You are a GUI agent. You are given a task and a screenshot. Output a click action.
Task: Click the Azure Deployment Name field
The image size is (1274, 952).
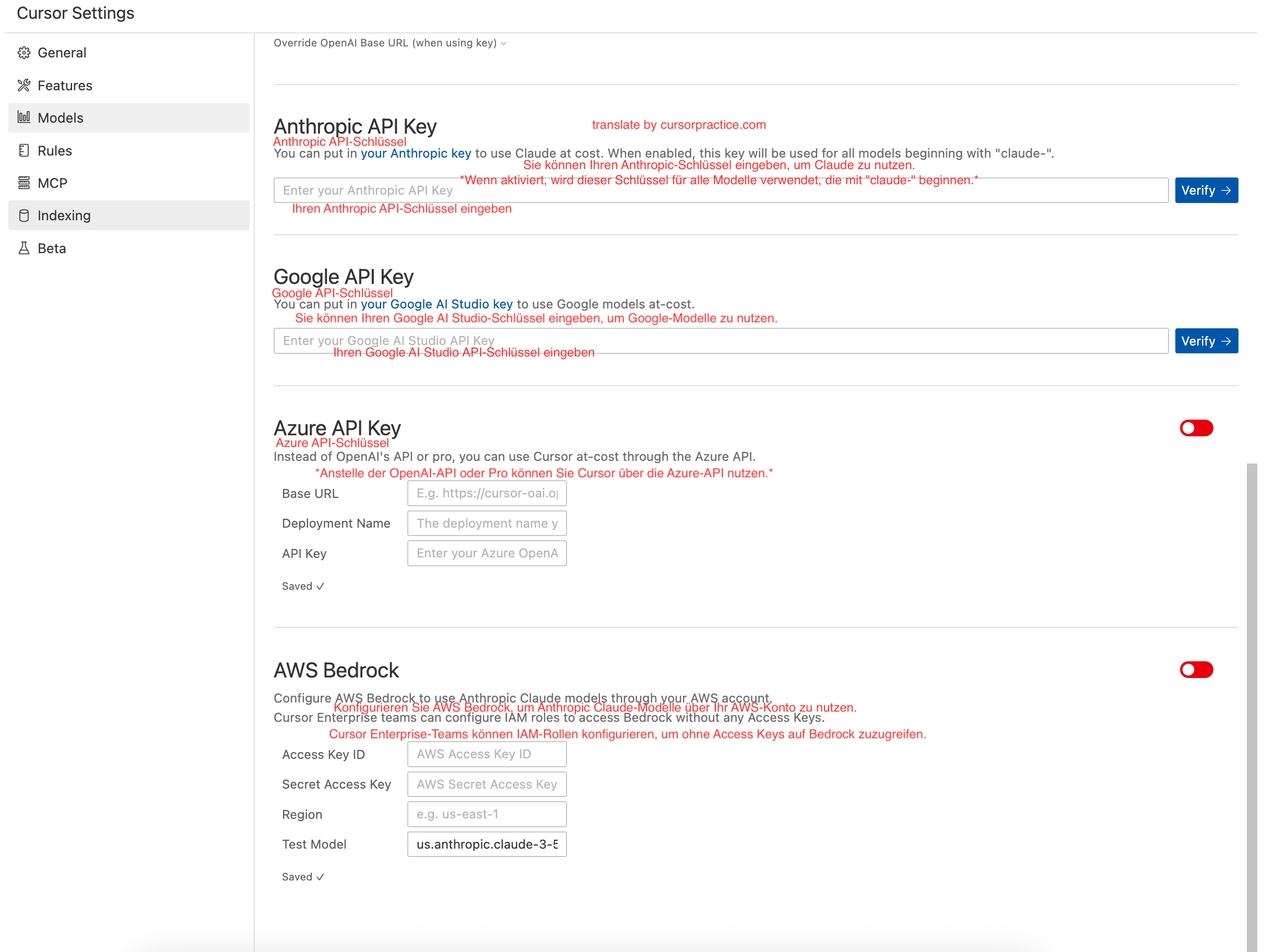pos(487,523)
